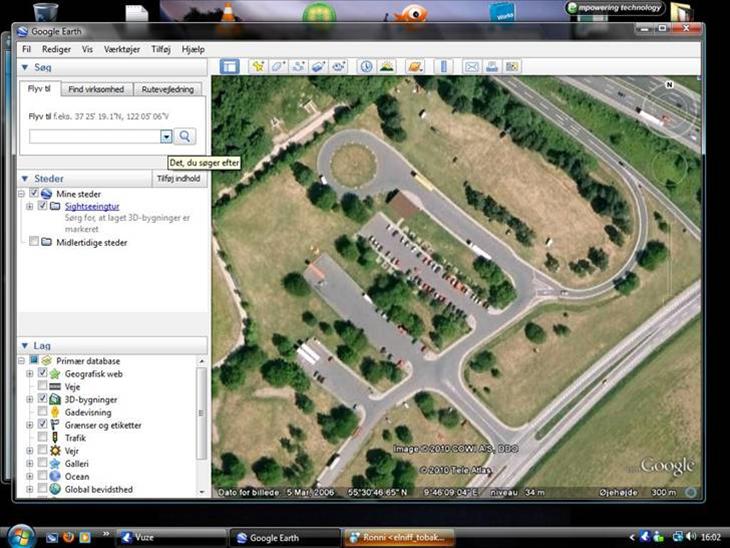Select the Add Polygon tool

(x=277, y=66)
